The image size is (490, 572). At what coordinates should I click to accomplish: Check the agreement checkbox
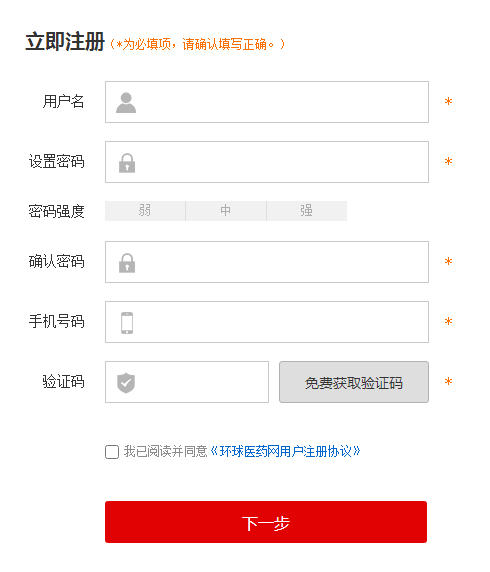[x=112, y=452]
